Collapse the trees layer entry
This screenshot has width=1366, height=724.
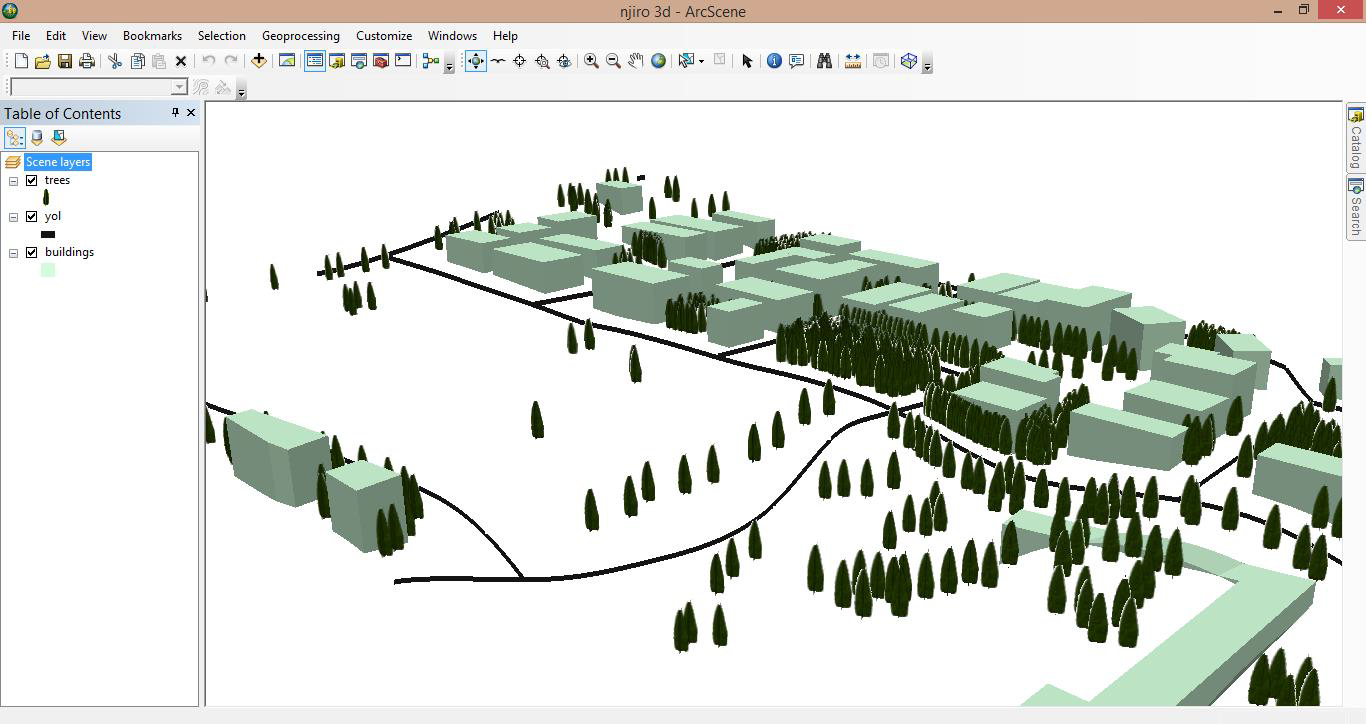point(13,180)
